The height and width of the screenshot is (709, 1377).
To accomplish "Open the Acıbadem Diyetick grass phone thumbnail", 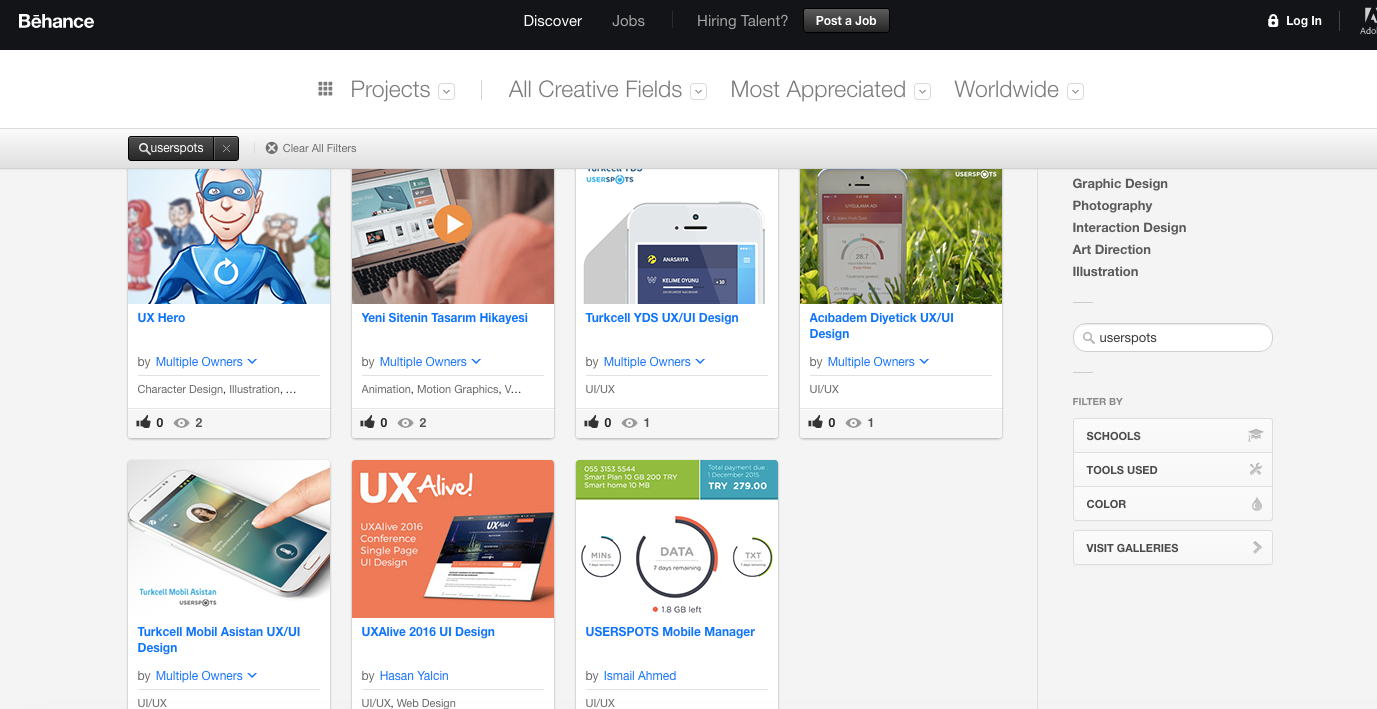I will coord(901,236).
